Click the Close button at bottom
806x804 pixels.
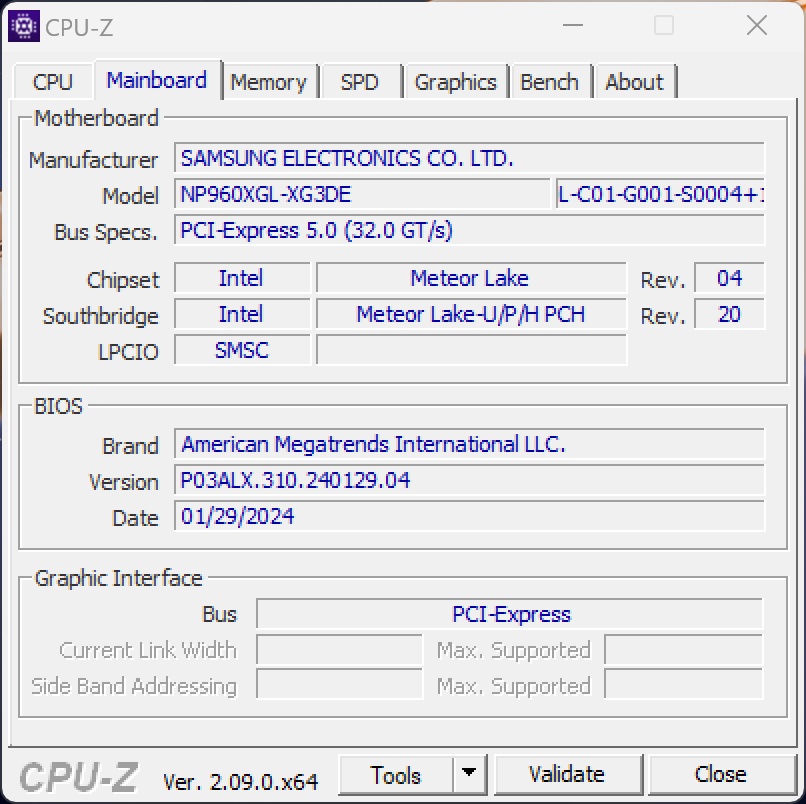(x=721, y=774)
